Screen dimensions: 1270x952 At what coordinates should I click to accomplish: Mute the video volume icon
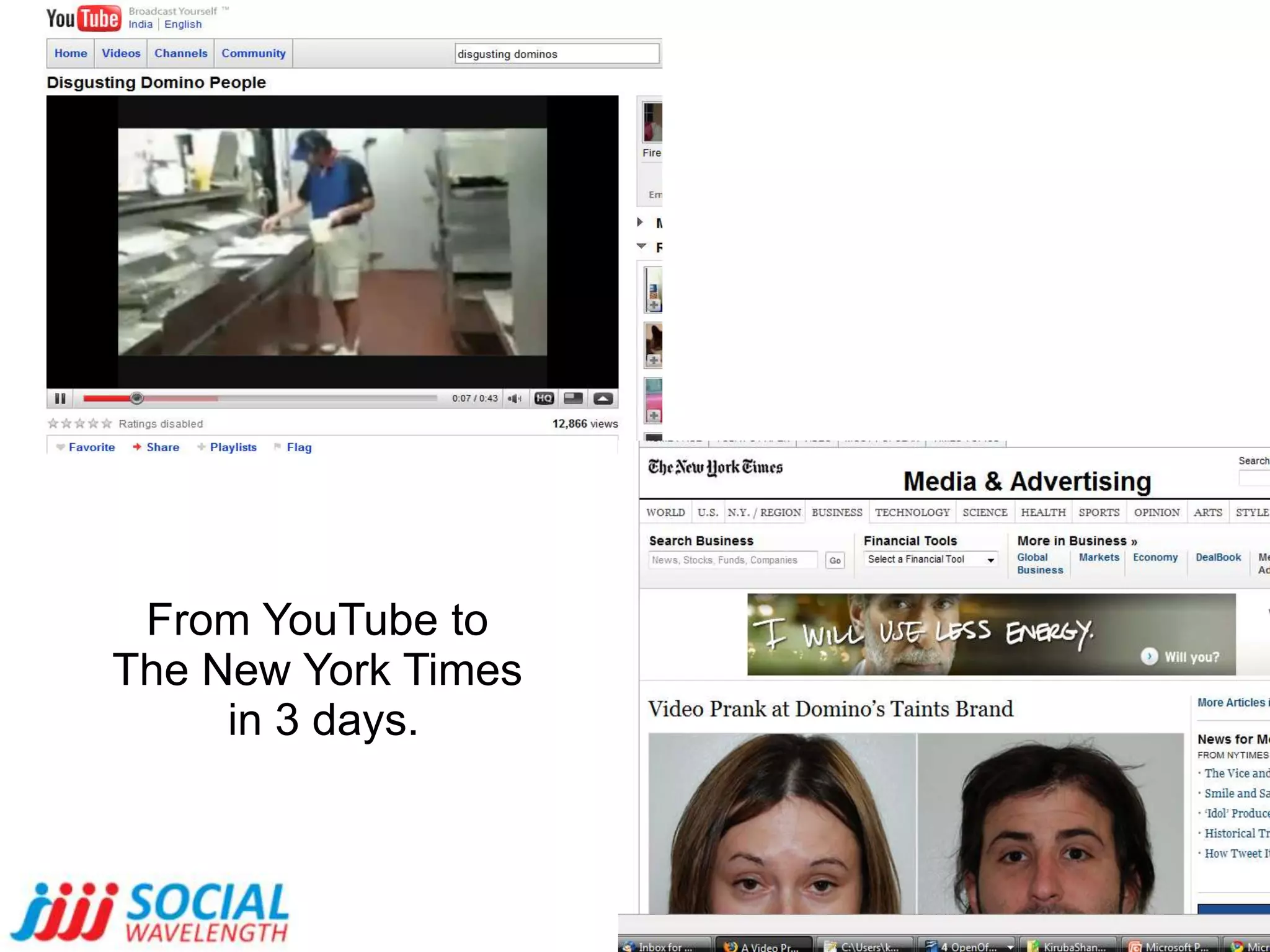pyautogui.click(x=514, y=399)
